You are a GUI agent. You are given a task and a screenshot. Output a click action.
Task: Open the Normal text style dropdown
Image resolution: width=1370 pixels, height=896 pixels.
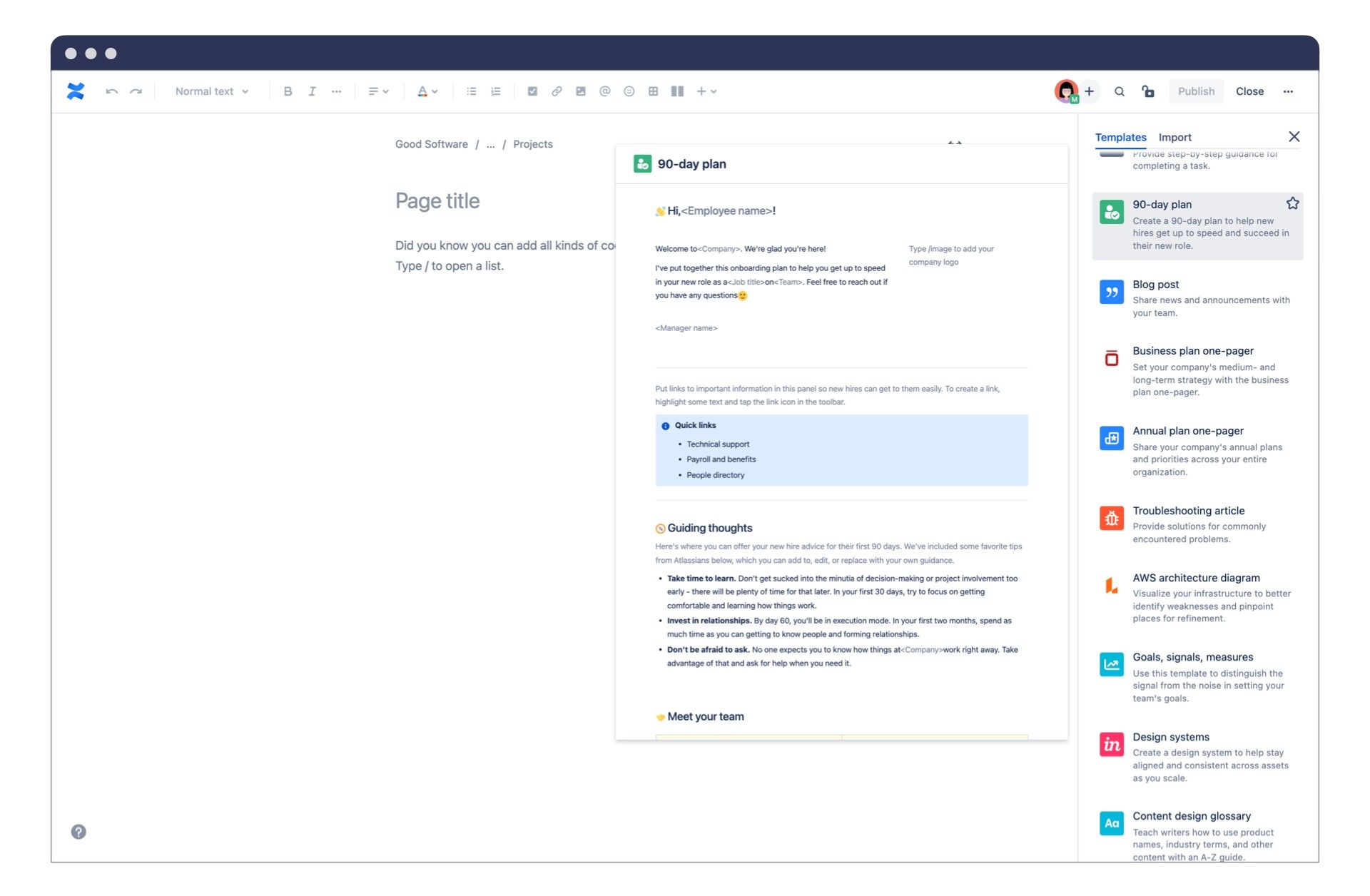point(212,91)
